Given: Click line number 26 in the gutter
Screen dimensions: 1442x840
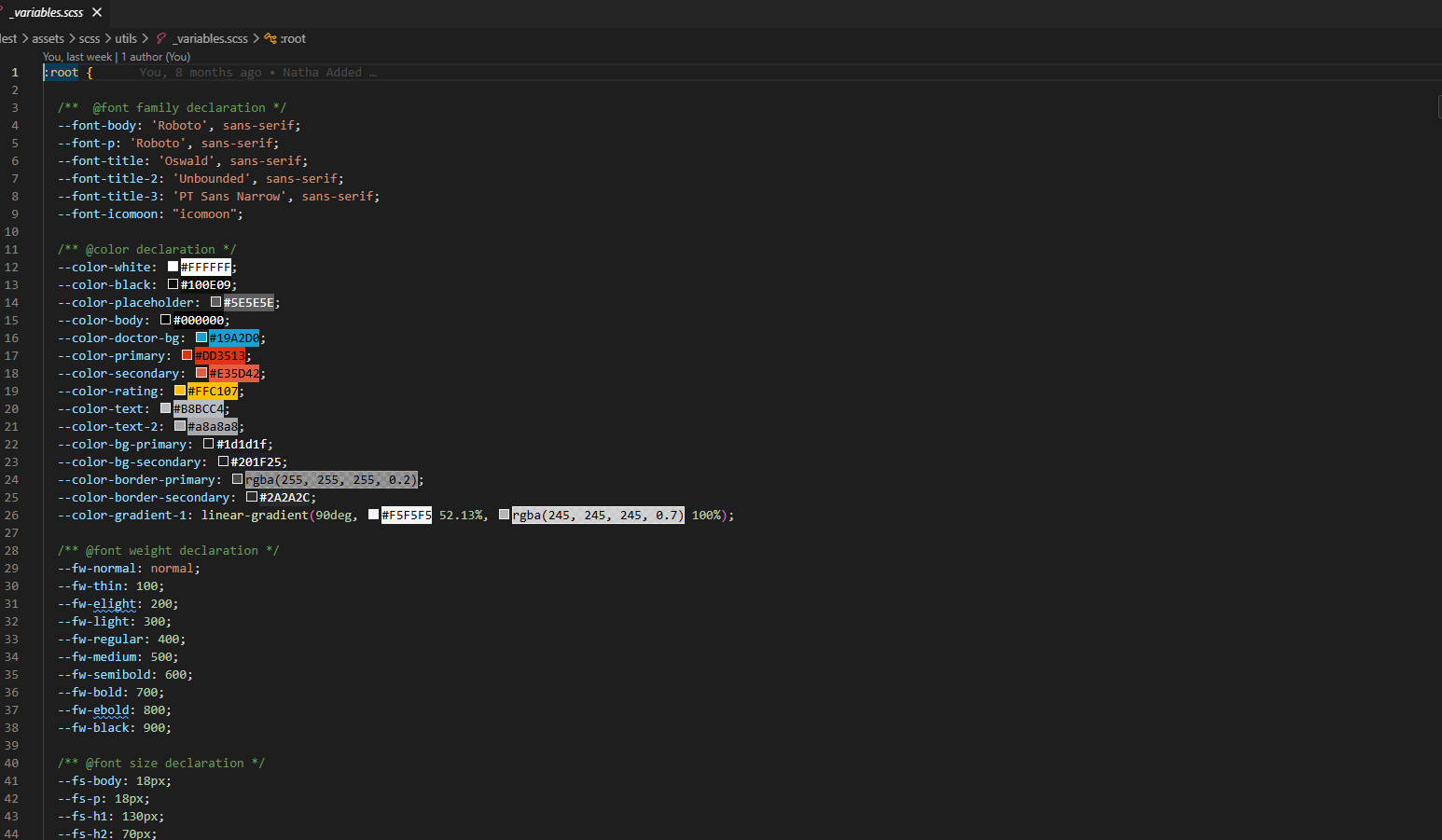Looking at the screenshot, I should 11,515.
